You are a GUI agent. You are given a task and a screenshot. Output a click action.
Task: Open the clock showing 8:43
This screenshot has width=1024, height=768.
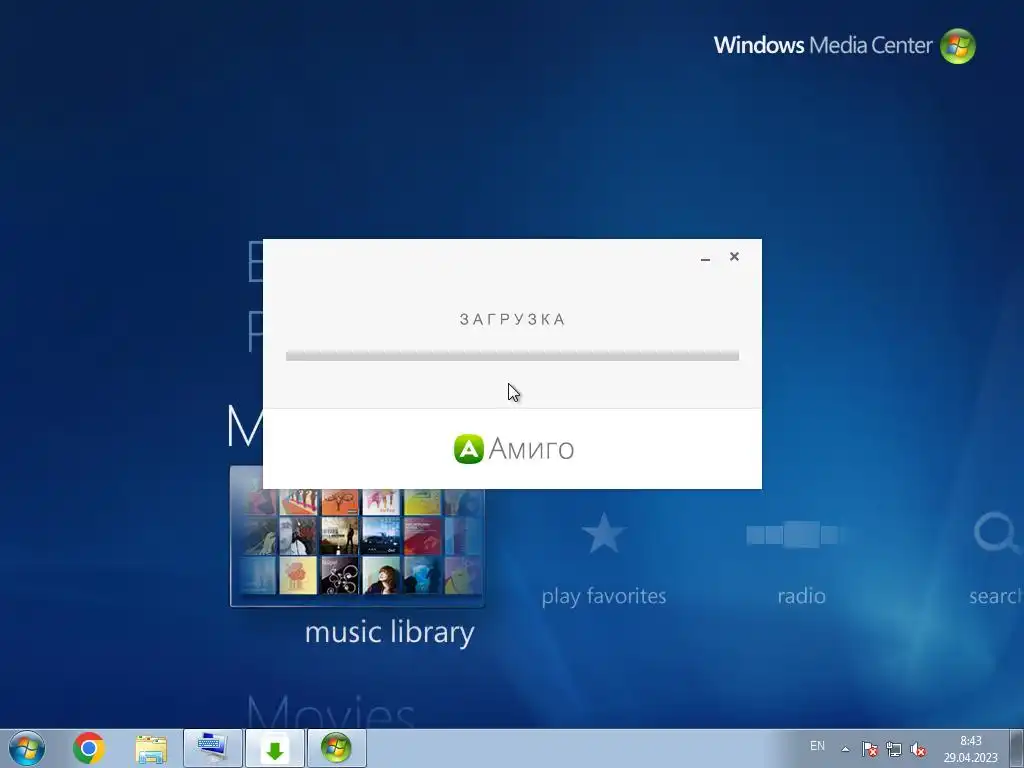point(970,749)
